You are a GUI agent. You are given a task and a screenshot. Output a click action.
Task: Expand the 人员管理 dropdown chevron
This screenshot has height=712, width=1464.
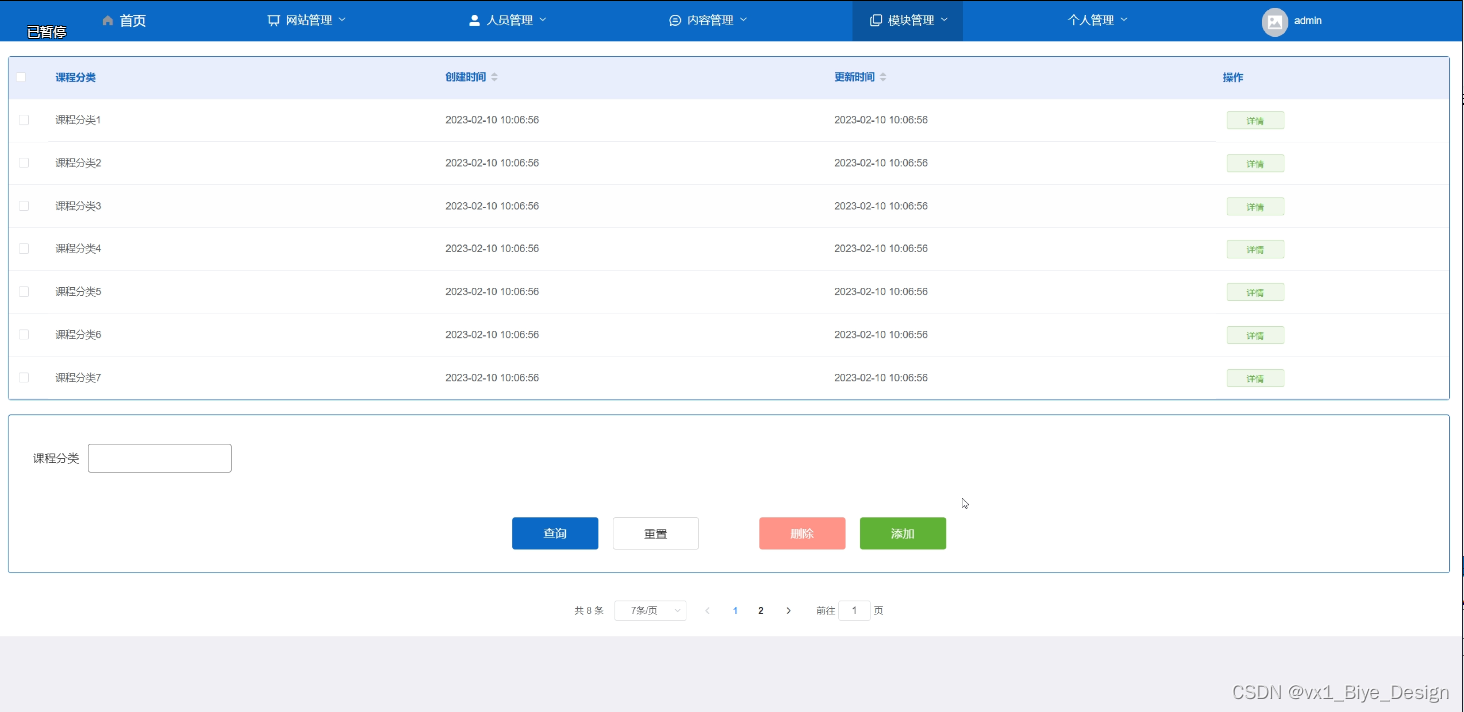[543, 20]
